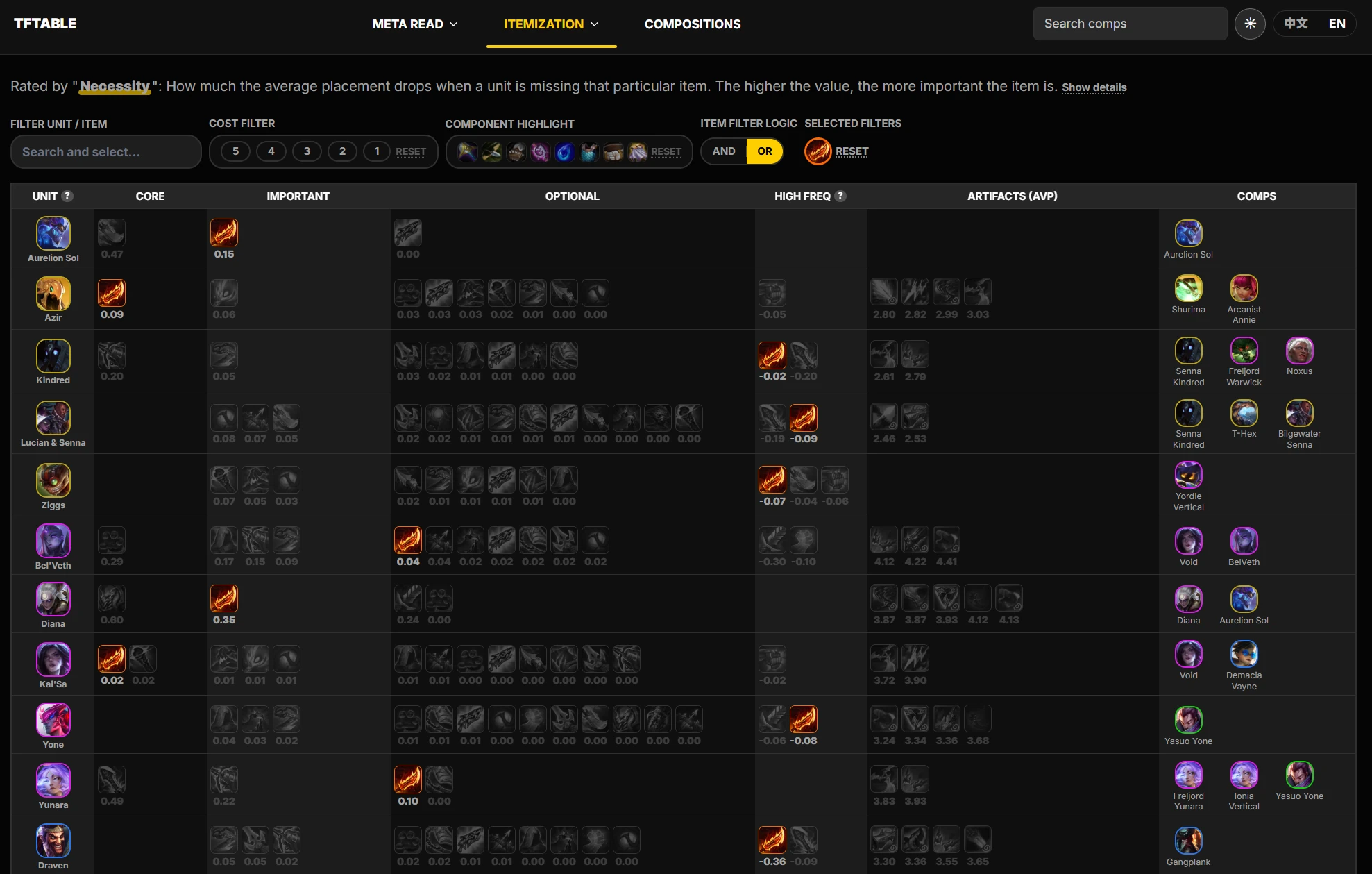Open the Arcanist Annie comp icon
This screenshot has height=874, width=1372.
(1244, 288)
